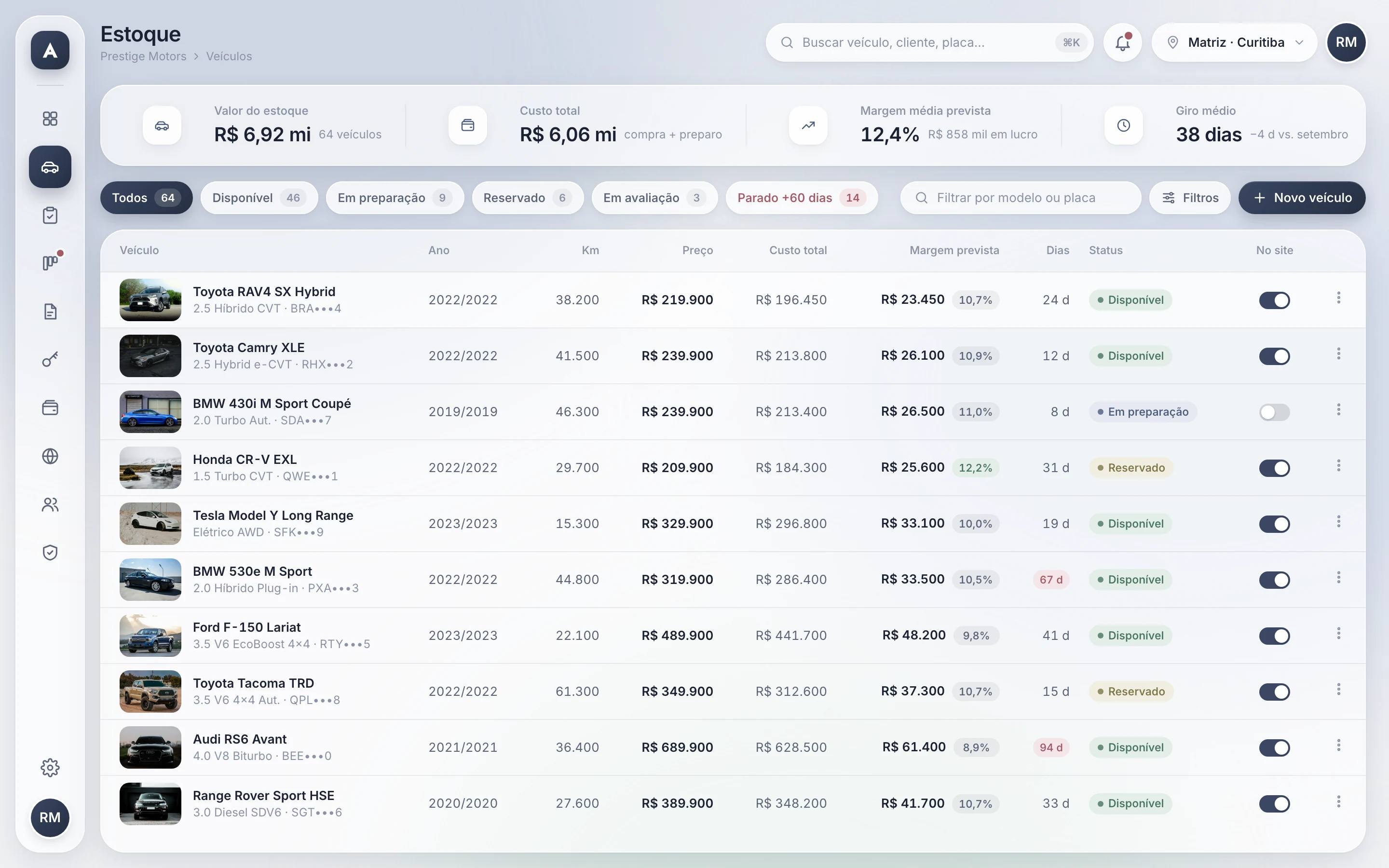
Task: Select the Em avaliação 3 tab
Action: tap(654, 198)
